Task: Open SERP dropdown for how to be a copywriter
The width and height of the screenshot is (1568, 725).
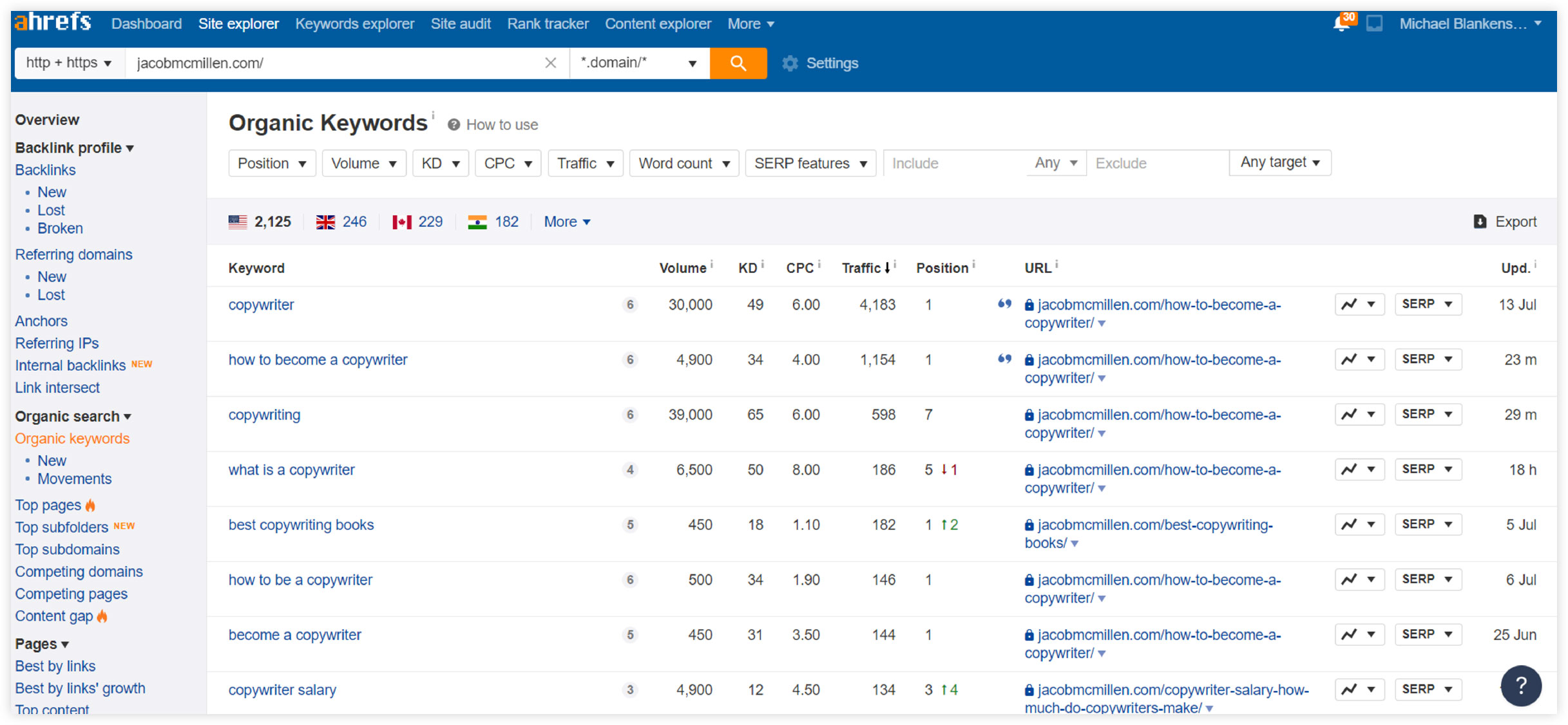Action: tap(1428, 579)
